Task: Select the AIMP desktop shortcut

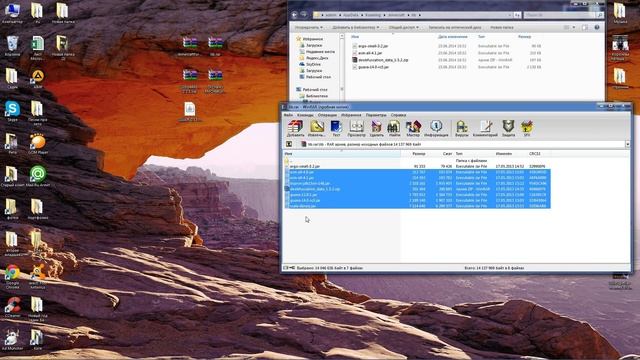Action: coord(38,78)
